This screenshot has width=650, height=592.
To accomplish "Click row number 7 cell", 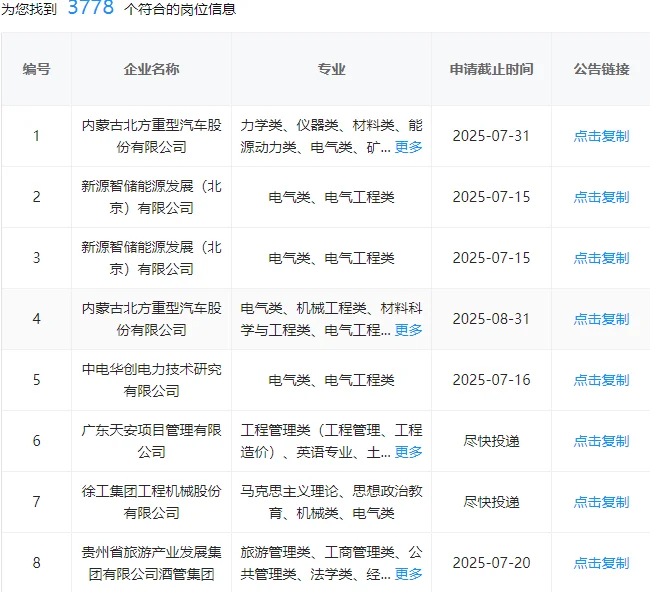I will pyautogui.click(x=36, y=502).
